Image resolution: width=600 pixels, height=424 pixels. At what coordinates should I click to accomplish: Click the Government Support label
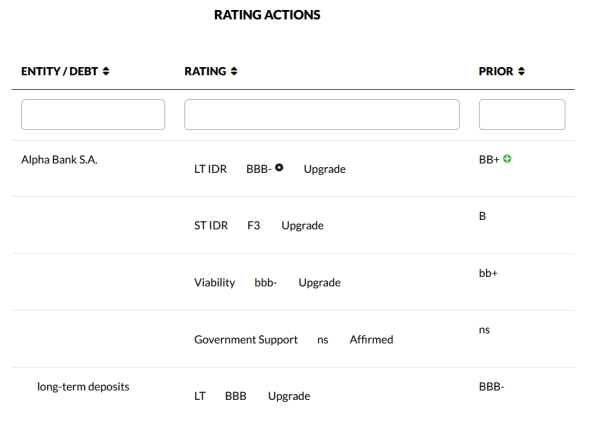coord(246,340)
